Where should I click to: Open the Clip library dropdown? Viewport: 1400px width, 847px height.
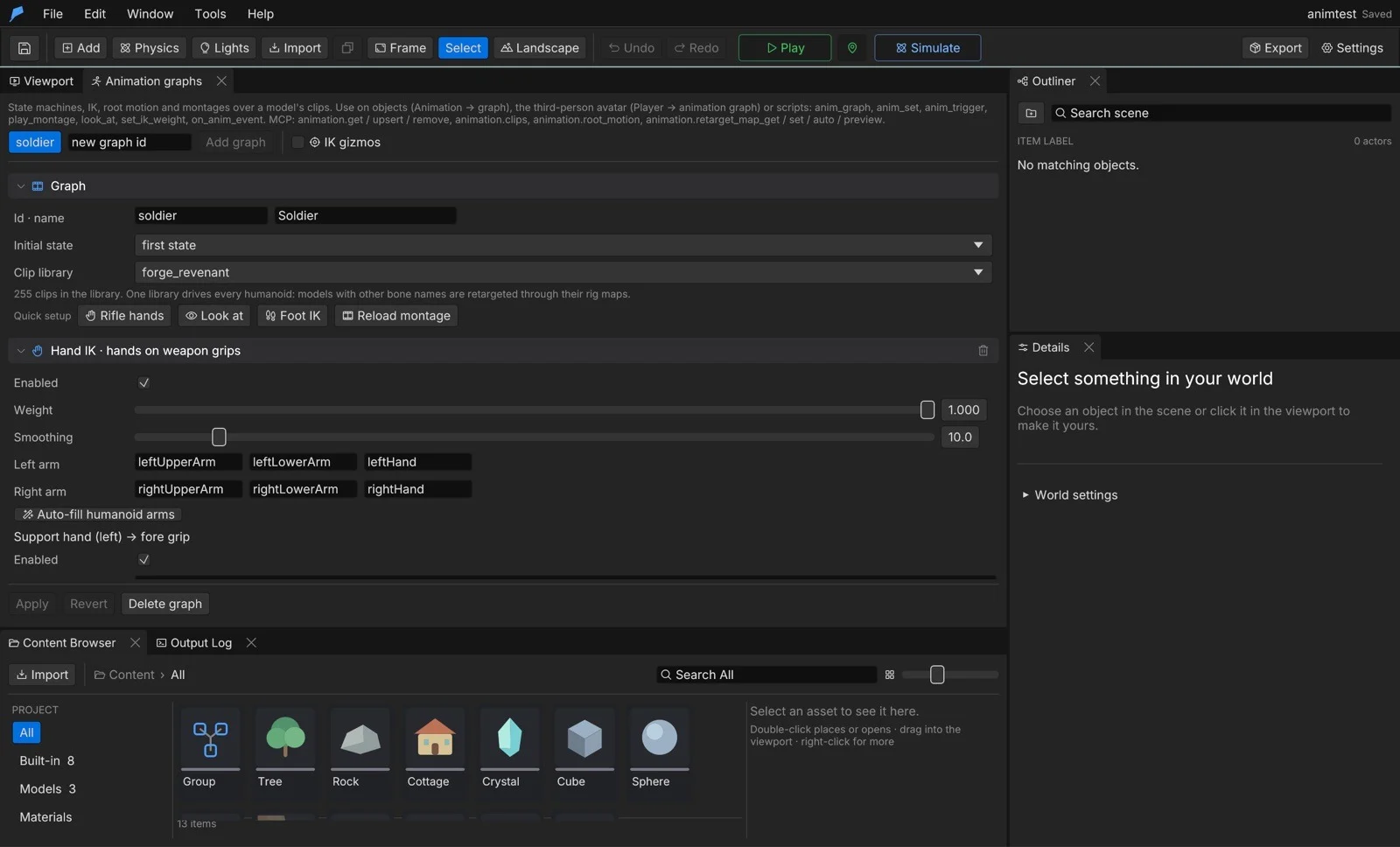point(563,273)
